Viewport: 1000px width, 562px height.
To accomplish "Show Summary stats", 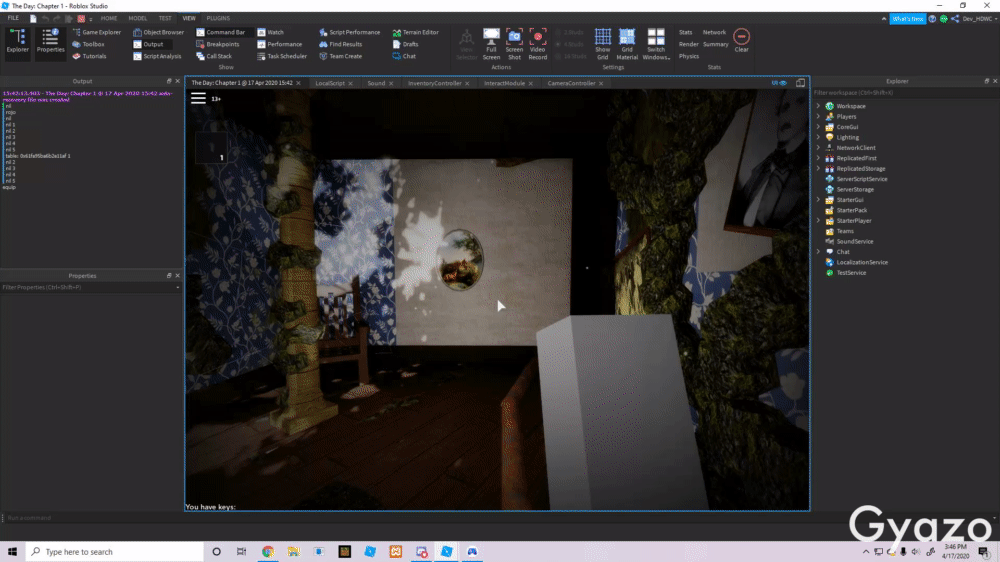I will (716, 44).
